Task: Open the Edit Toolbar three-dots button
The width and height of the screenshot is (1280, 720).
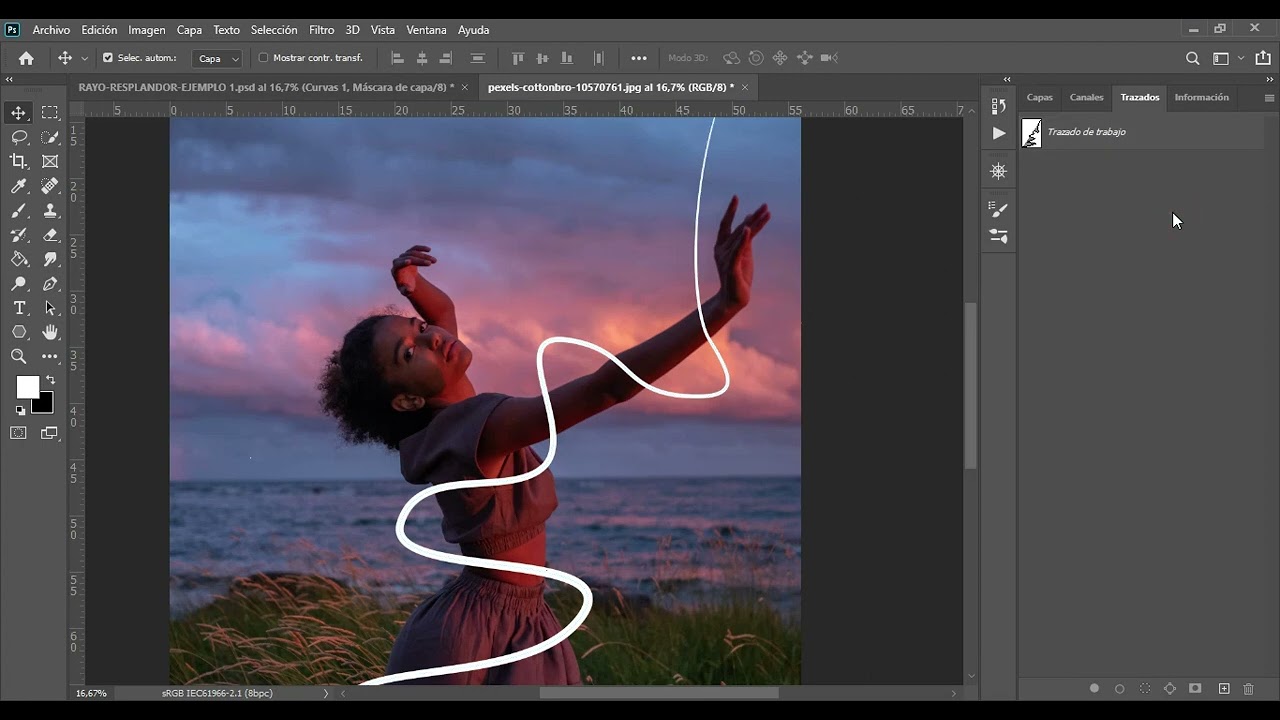Action: tap(50, 356)
